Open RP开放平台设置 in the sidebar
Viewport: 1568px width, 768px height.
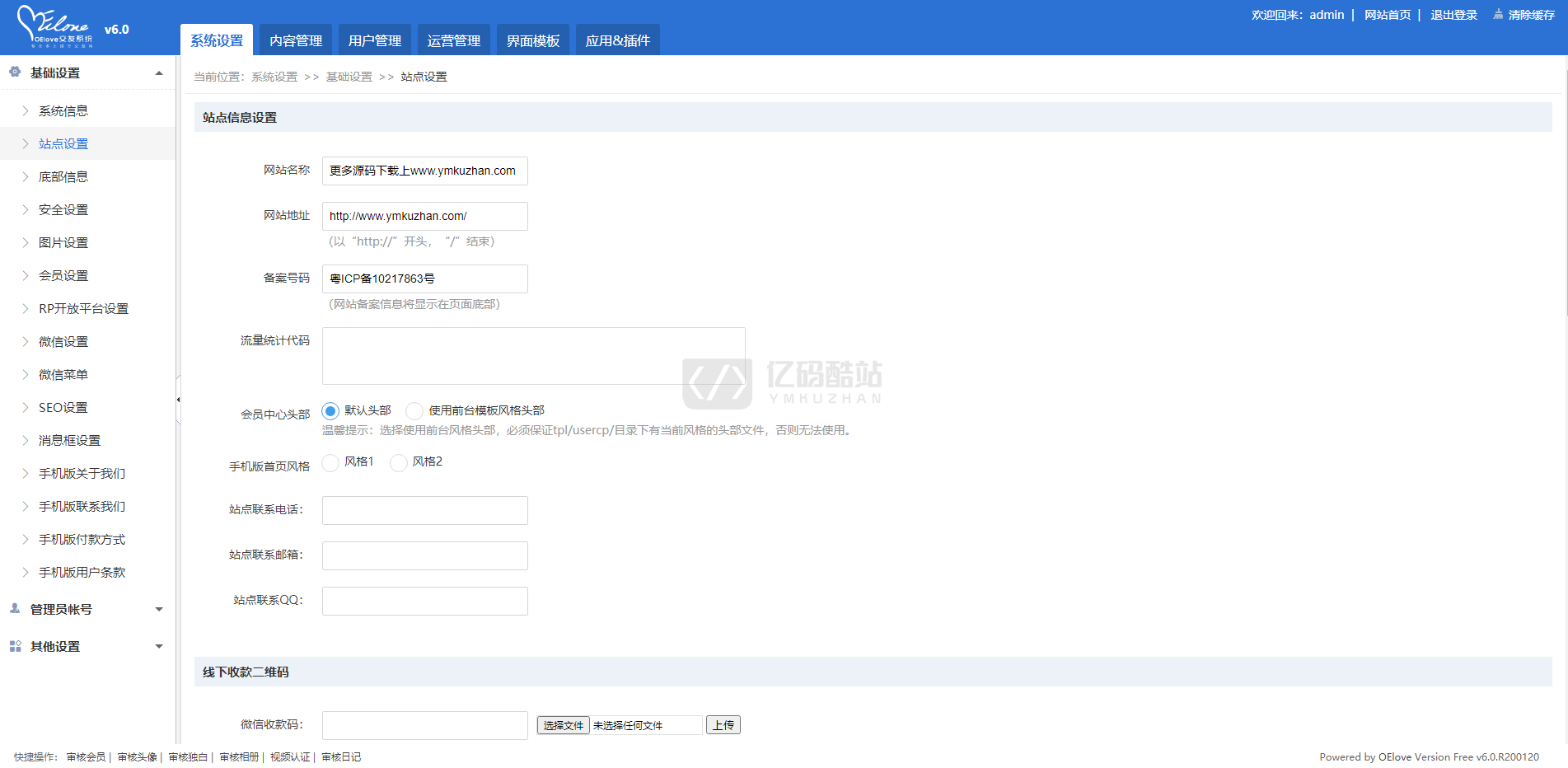(84, 308)
